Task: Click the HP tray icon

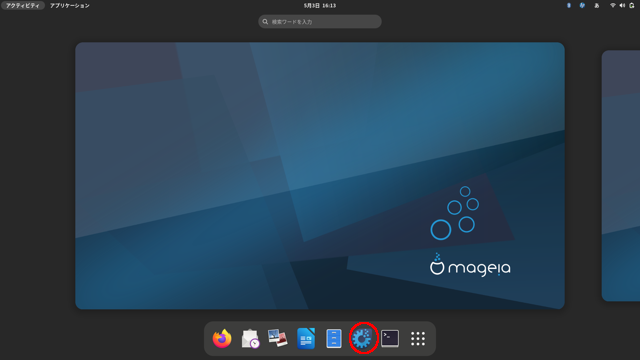Action: click(x=582, y=5)
